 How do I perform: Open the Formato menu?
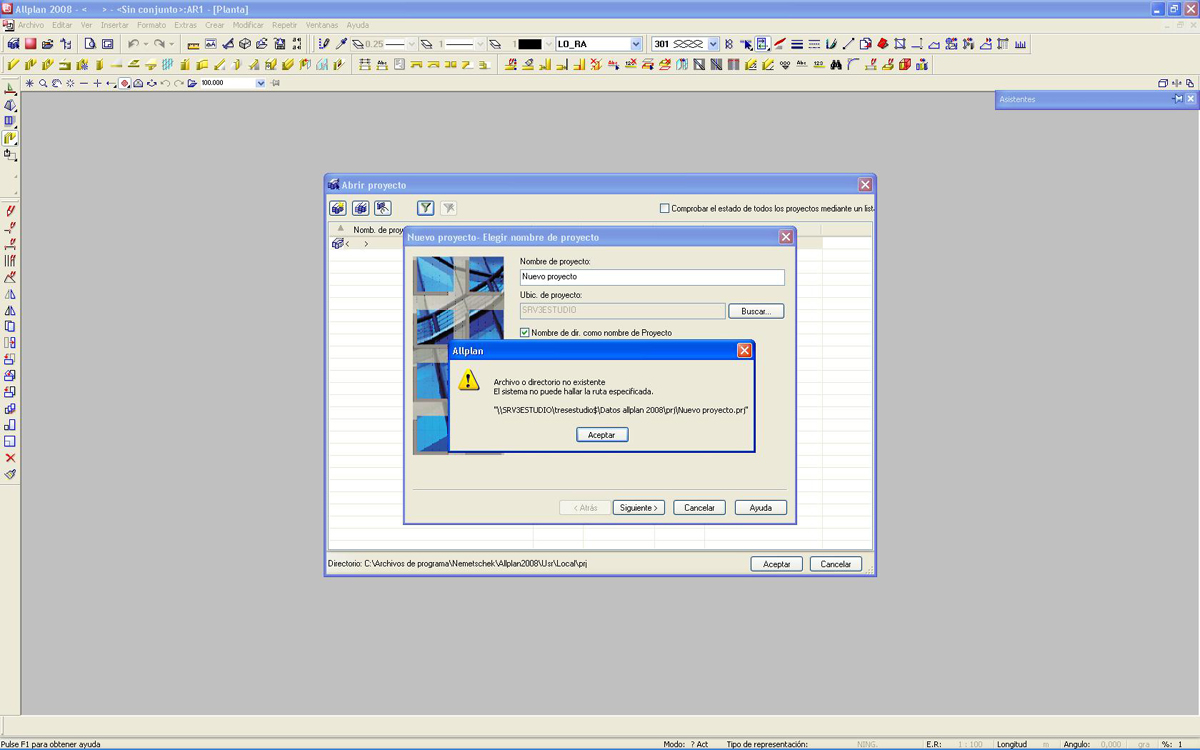pyautogui.click(x=151, y=25)
